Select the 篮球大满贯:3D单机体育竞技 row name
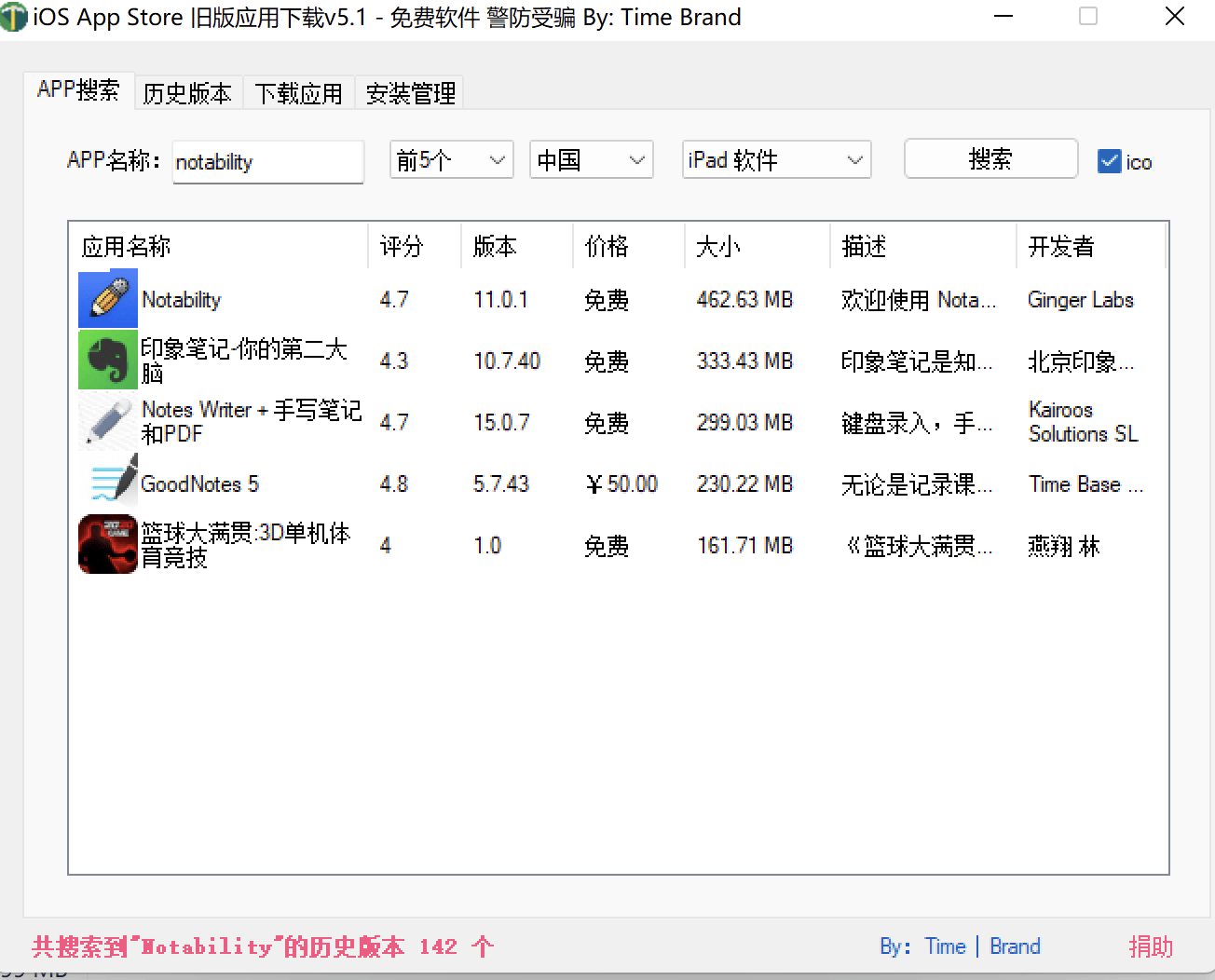 [246, 545]
